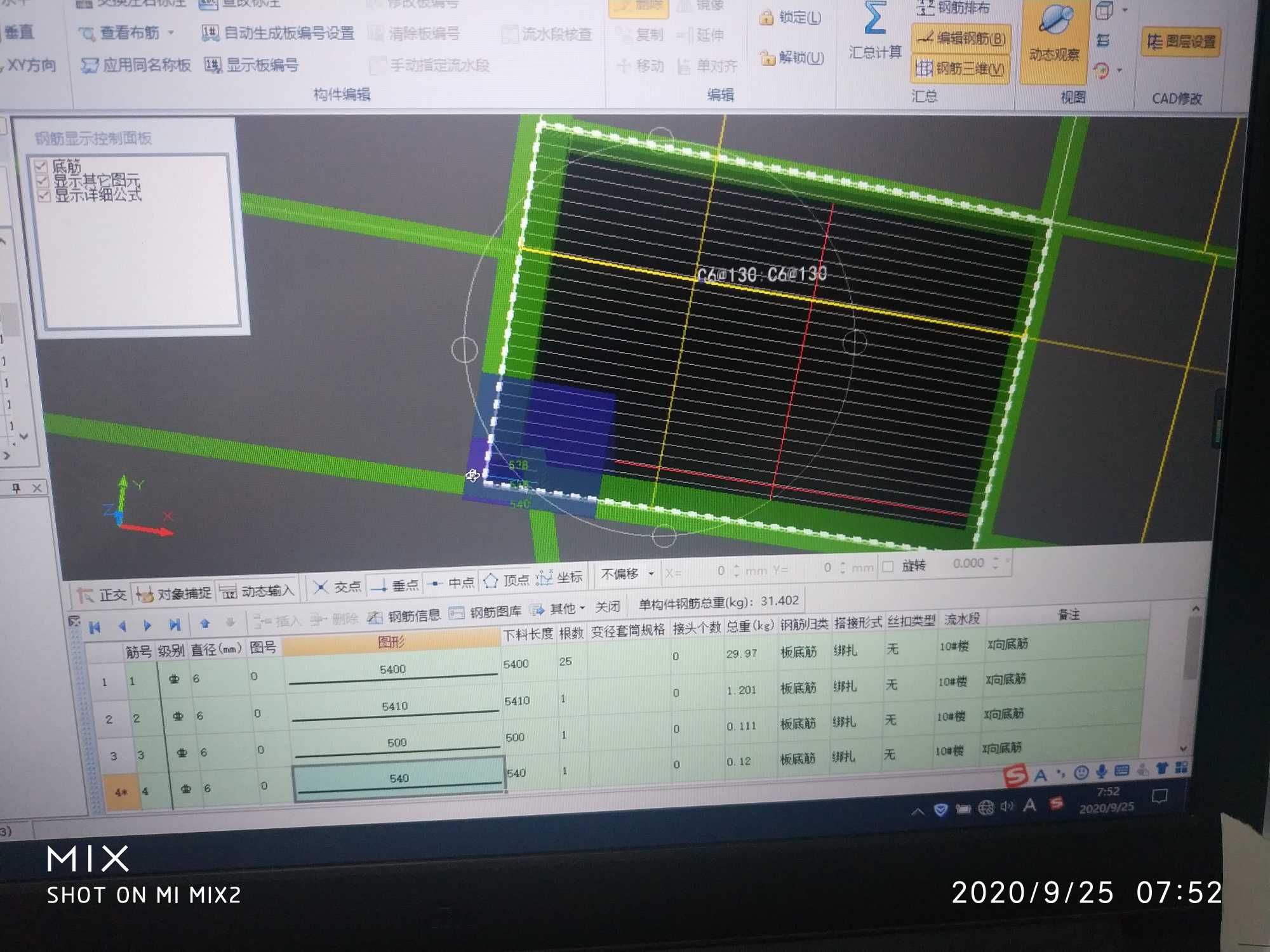Go to previous rebar record arrow
1270x952 pixels.
click(123, 626)
